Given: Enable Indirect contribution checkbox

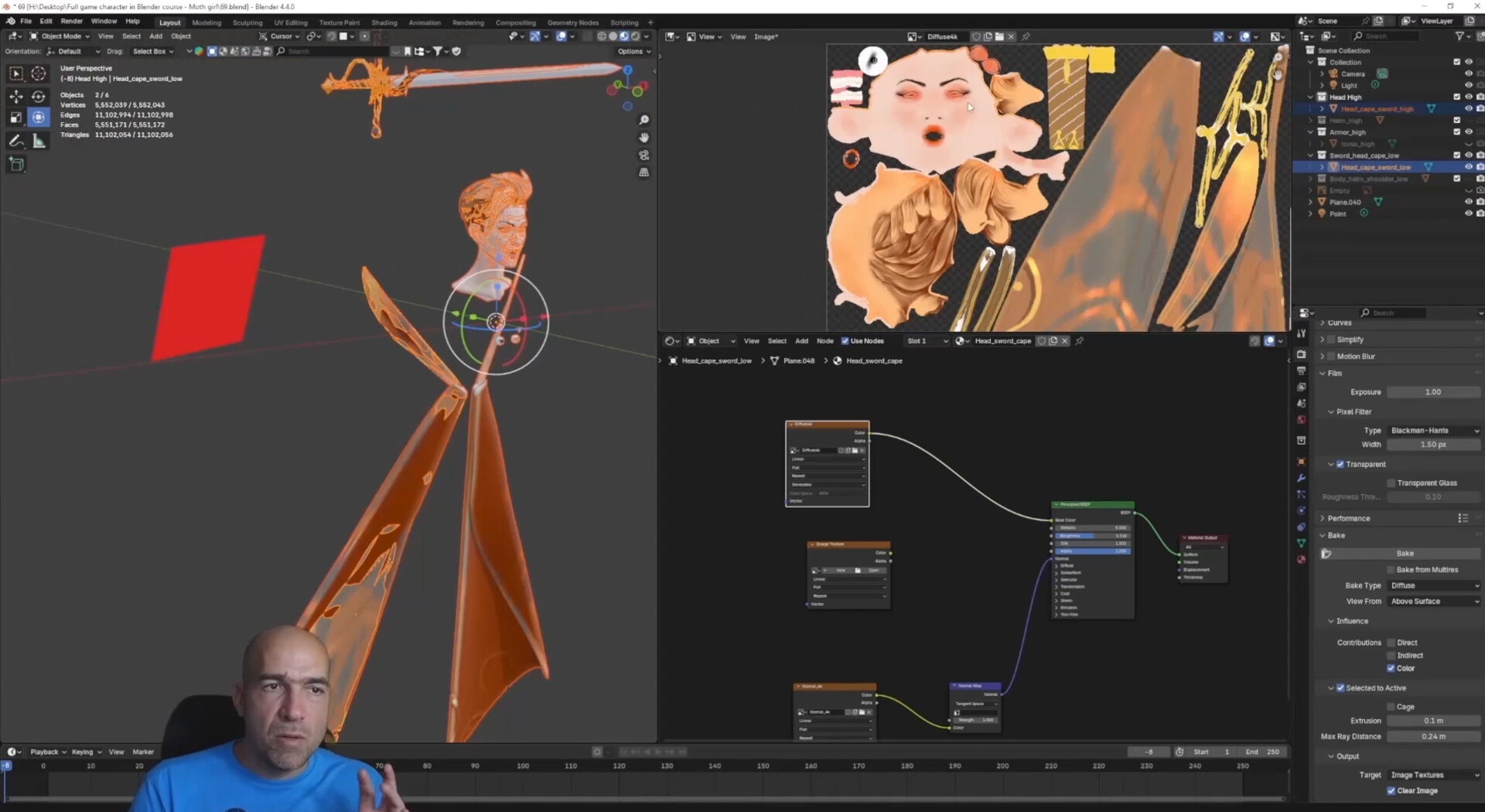Looking at the screenshot, I should (1391, 655).
